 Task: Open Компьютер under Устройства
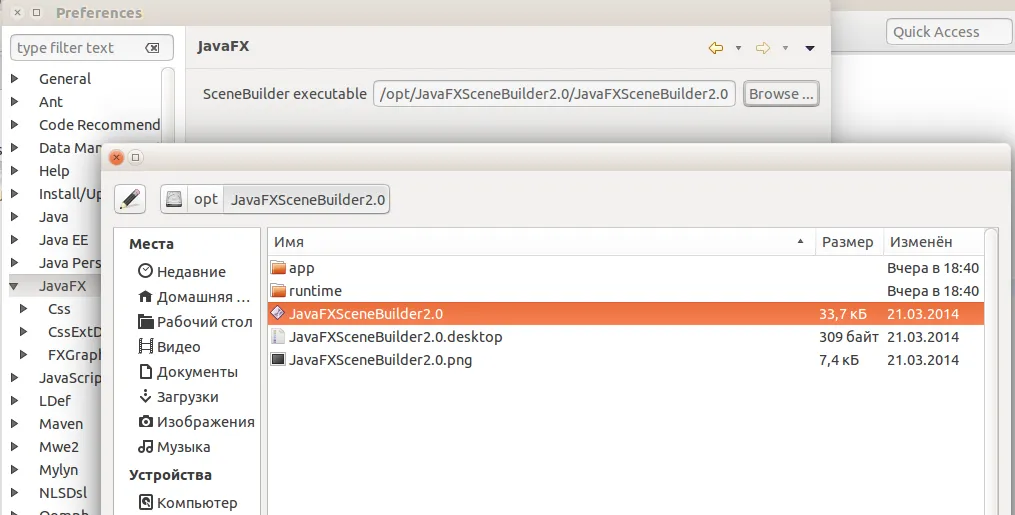point(197,503)
